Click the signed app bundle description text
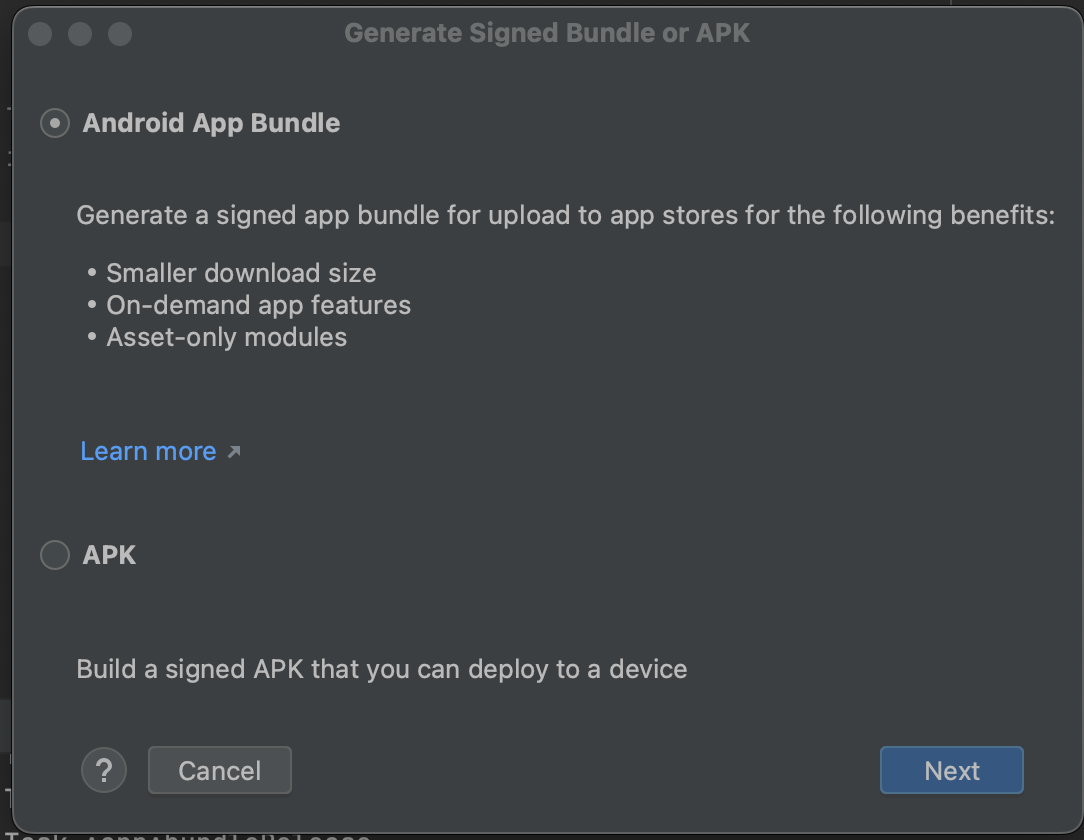This screenshot has width=1084, height=840. [x=565, y=215]
